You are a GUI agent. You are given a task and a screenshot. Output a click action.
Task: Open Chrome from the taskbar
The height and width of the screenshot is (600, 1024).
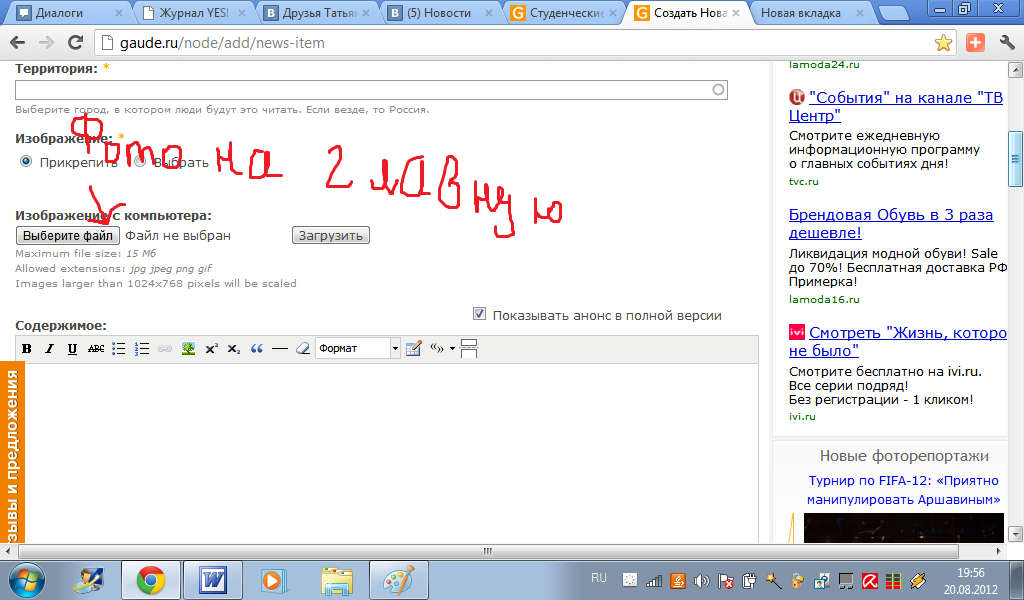click(151, 580)
